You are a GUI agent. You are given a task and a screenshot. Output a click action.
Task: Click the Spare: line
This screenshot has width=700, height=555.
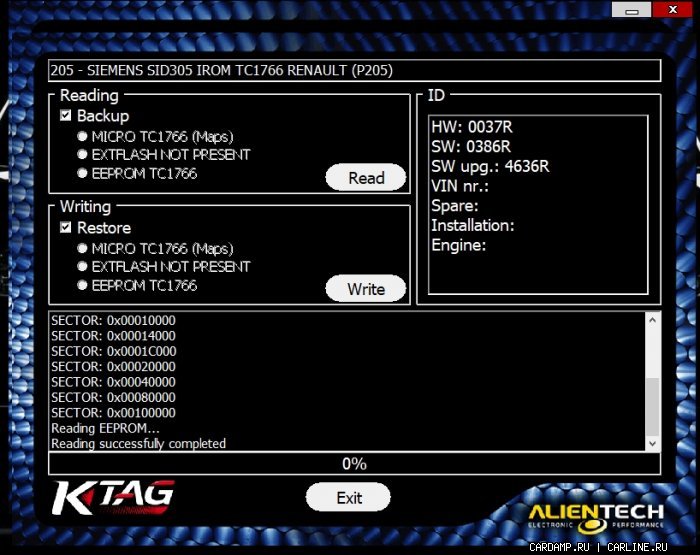pos(454,206)
